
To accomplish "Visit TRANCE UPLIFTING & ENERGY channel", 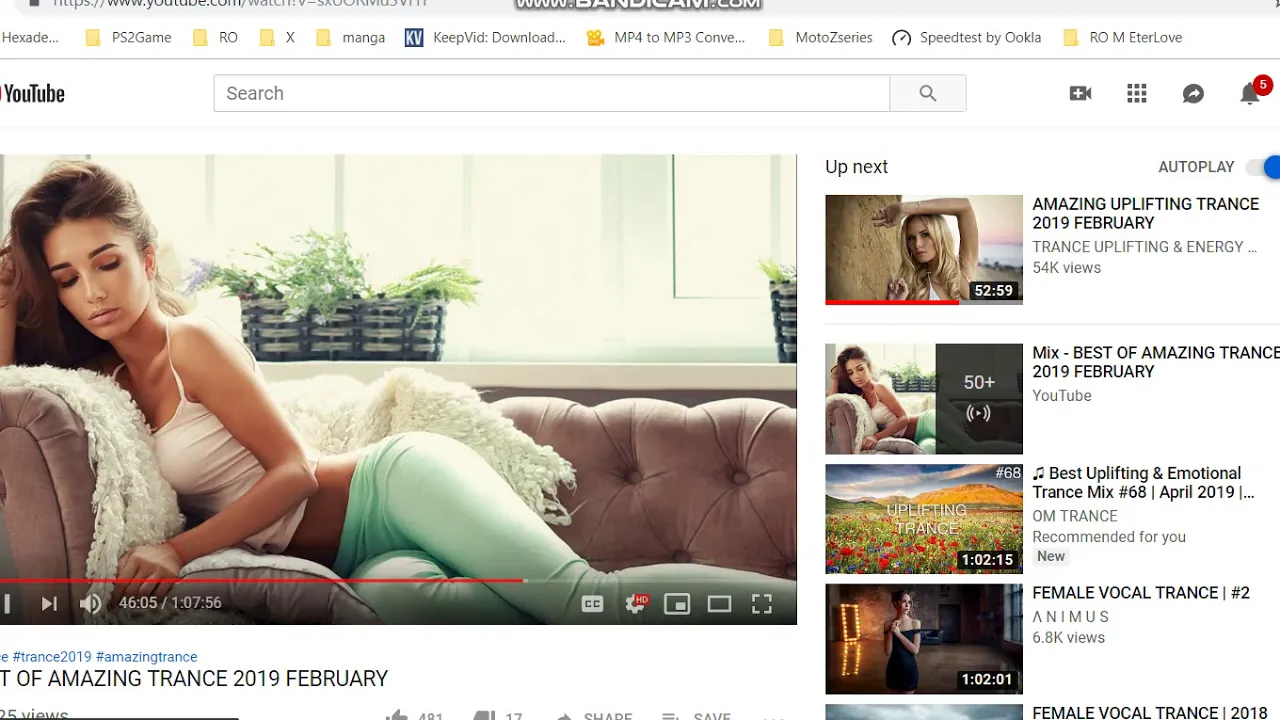I will pyautogui.click(x=1144, y=247).
